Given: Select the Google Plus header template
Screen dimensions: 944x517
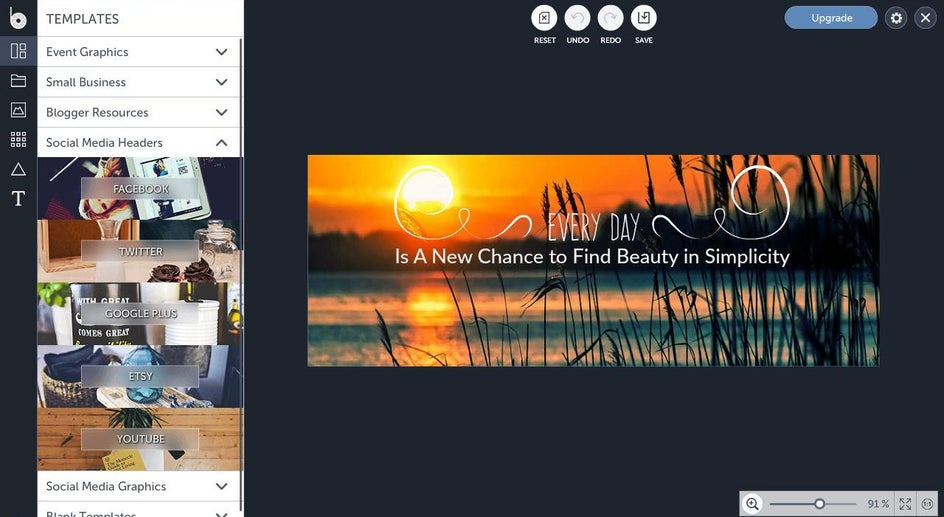Looking at the screenshot, I should (x=140, y=314).
